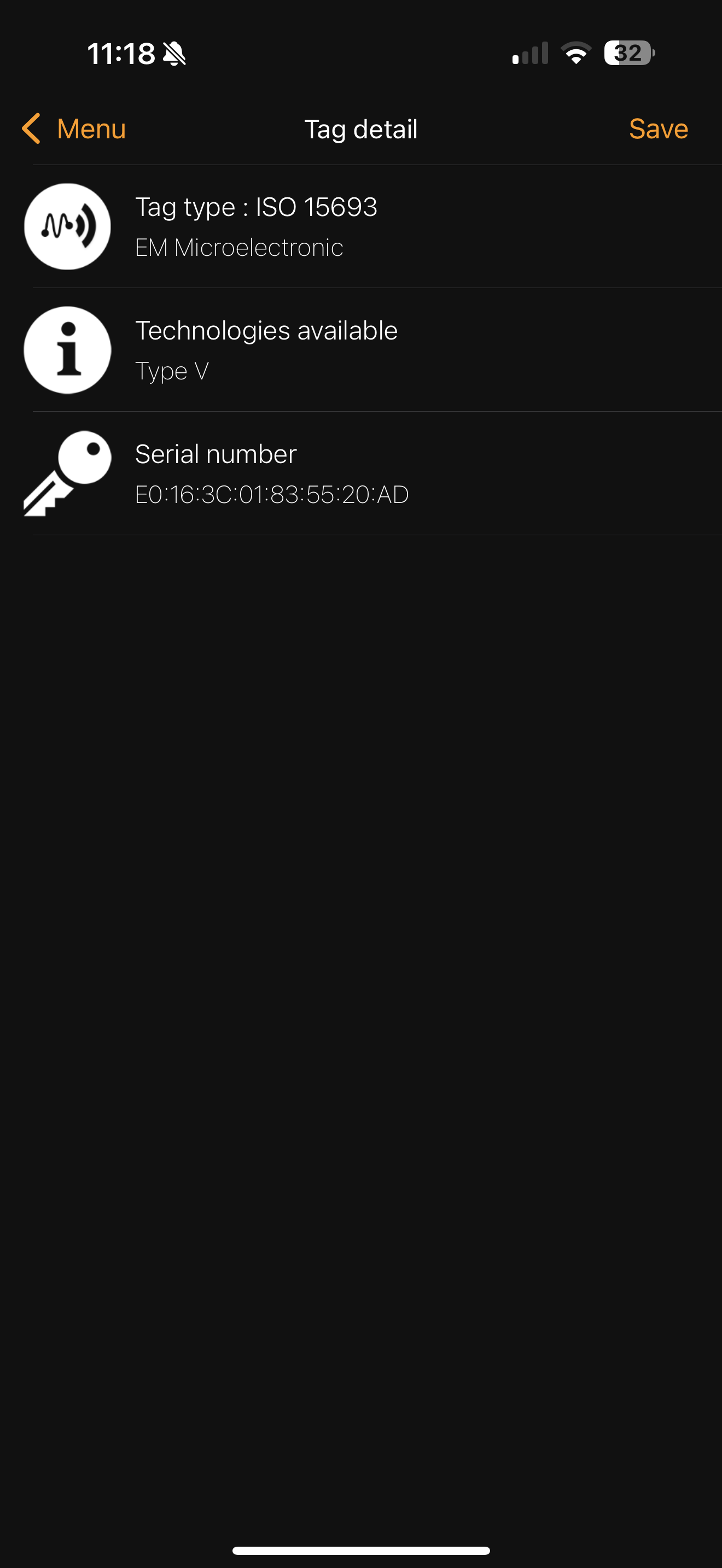The width and height of the screenshot is (722, 1568).
Task: Tap the back chevron arrow
Action: pos(31,128)
